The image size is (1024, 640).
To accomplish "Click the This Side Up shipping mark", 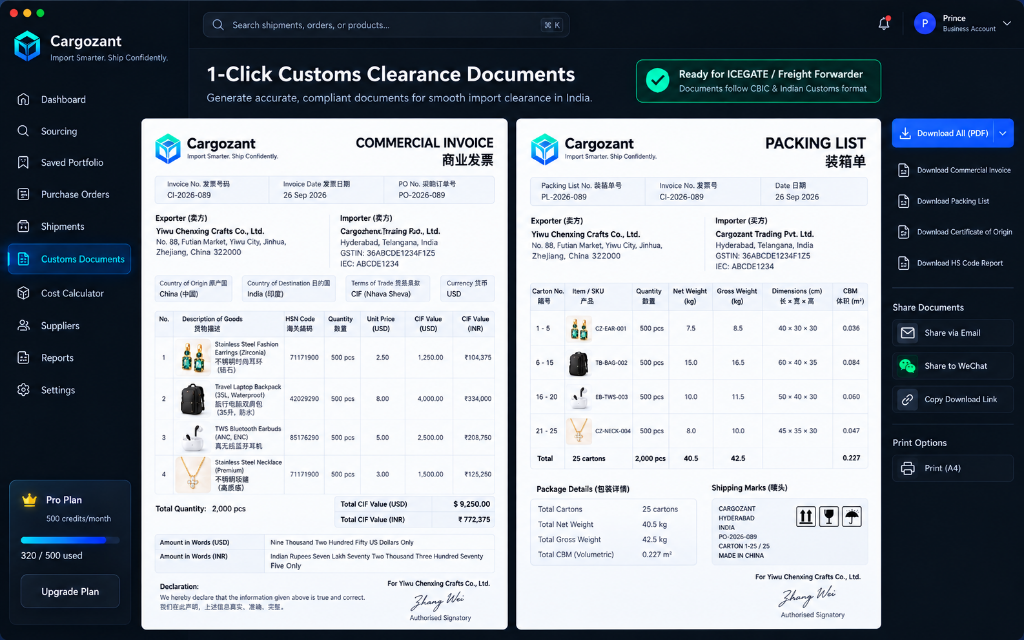I will click(806, 517).
